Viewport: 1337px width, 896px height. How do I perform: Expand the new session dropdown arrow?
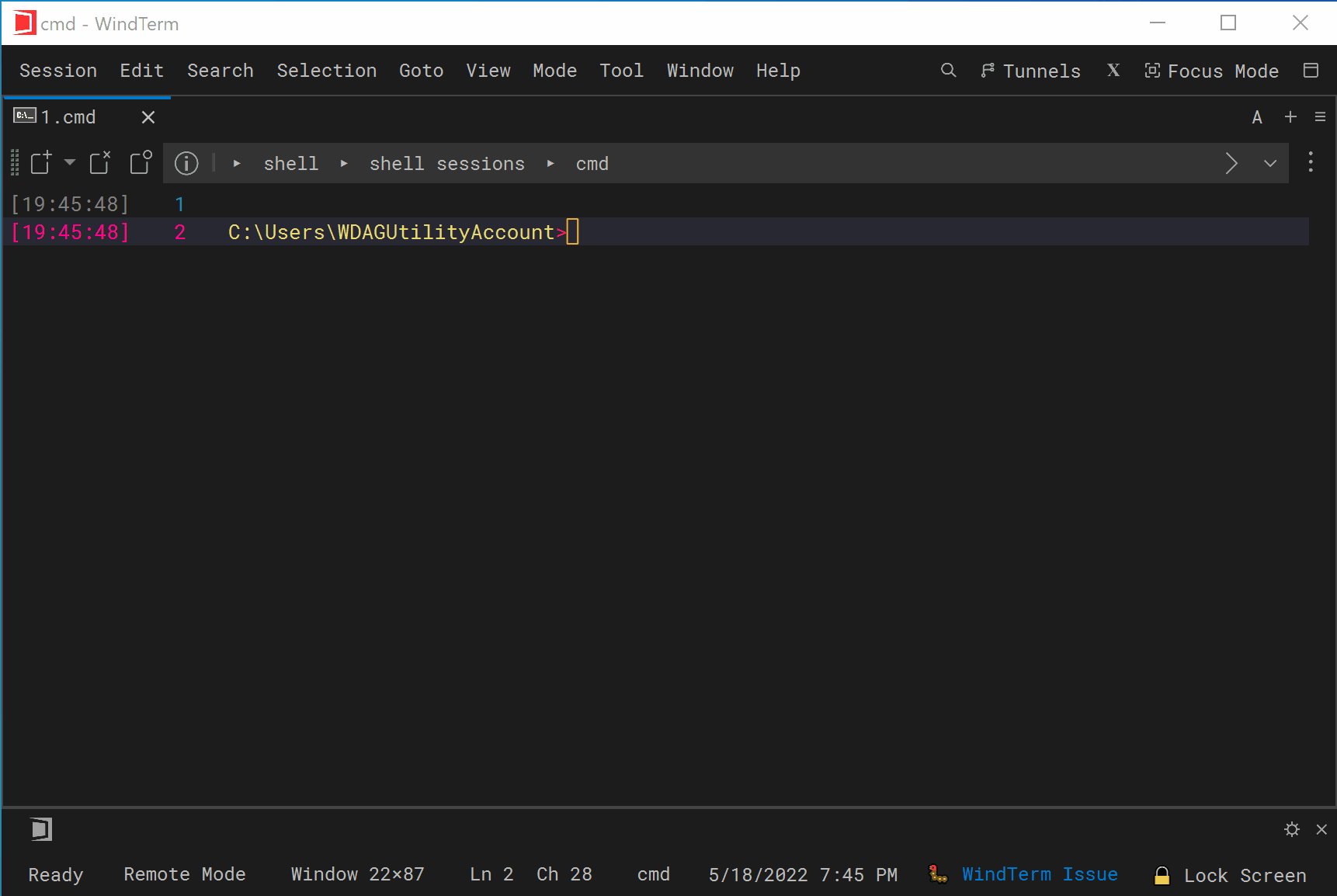click(70, 162)
